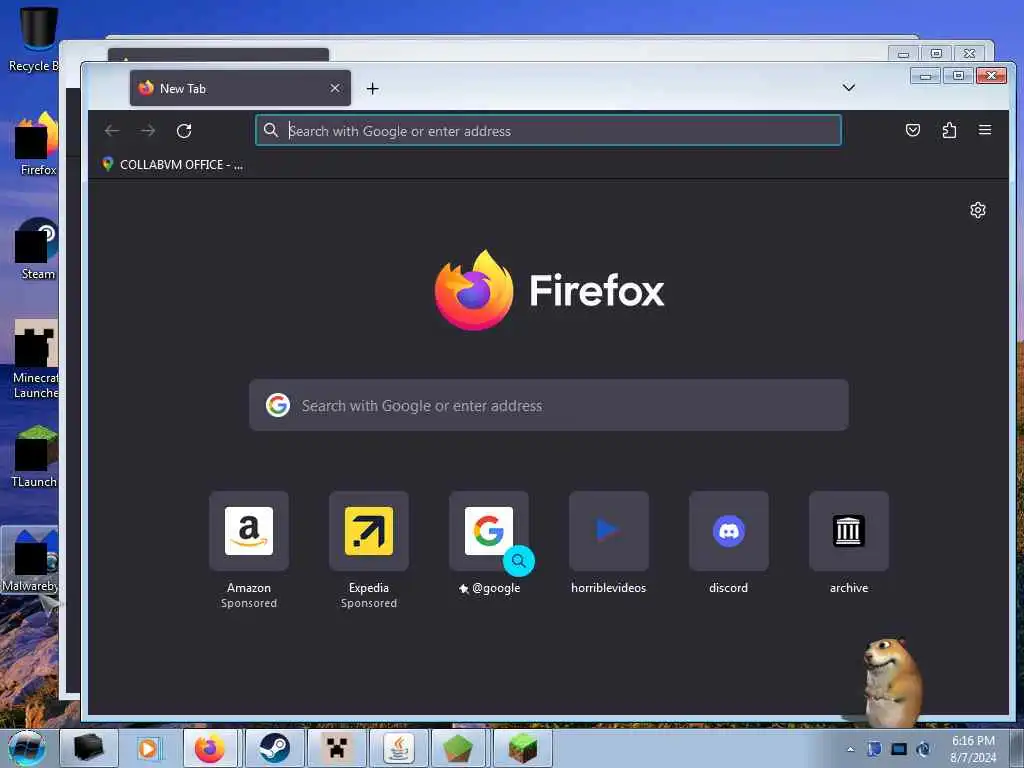The height and width of the screenshot is (768, 1024).
Task: Select the TLauncher desktop icon
Action: (35, 456)
